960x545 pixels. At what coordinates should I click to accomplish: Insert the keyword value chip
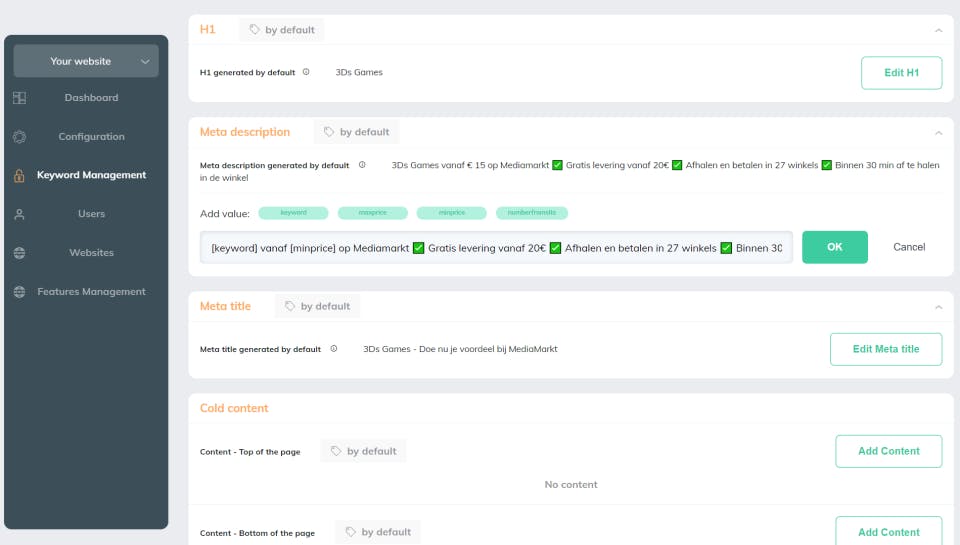click(293, 212)
